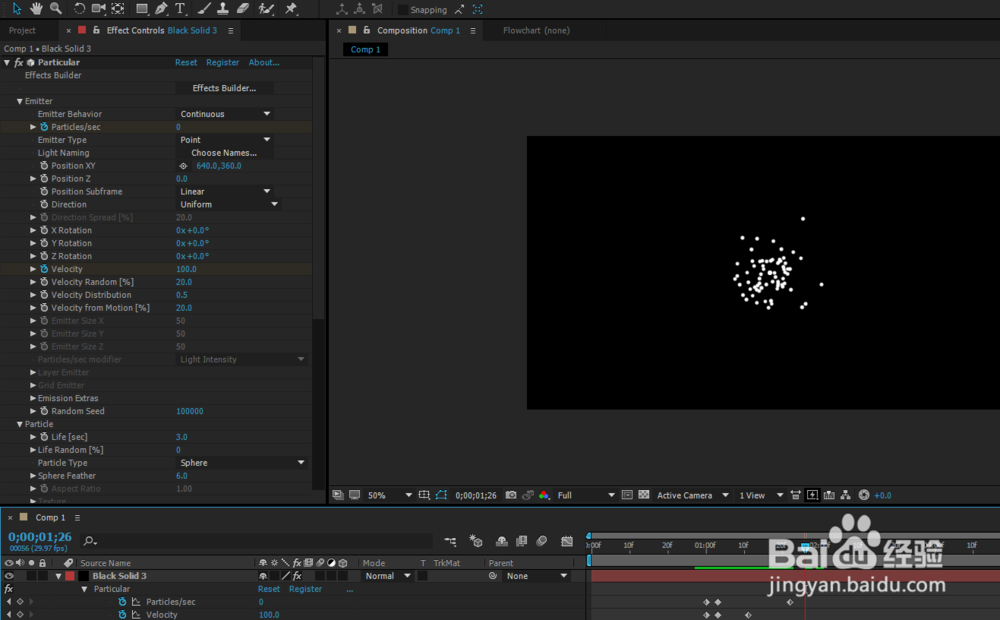
Task: Select the Pen tool
Action: click(161, 8)
